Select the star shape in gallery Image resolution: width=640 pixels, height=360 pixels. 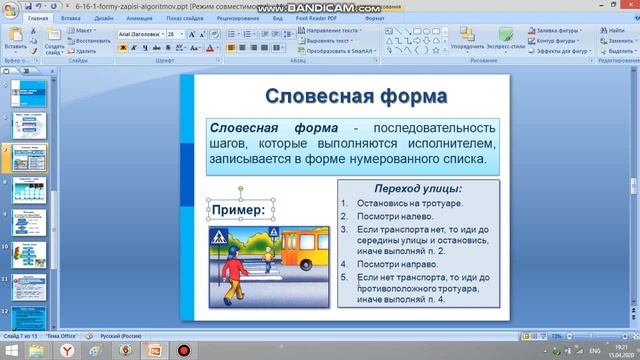tap(436, 51)
